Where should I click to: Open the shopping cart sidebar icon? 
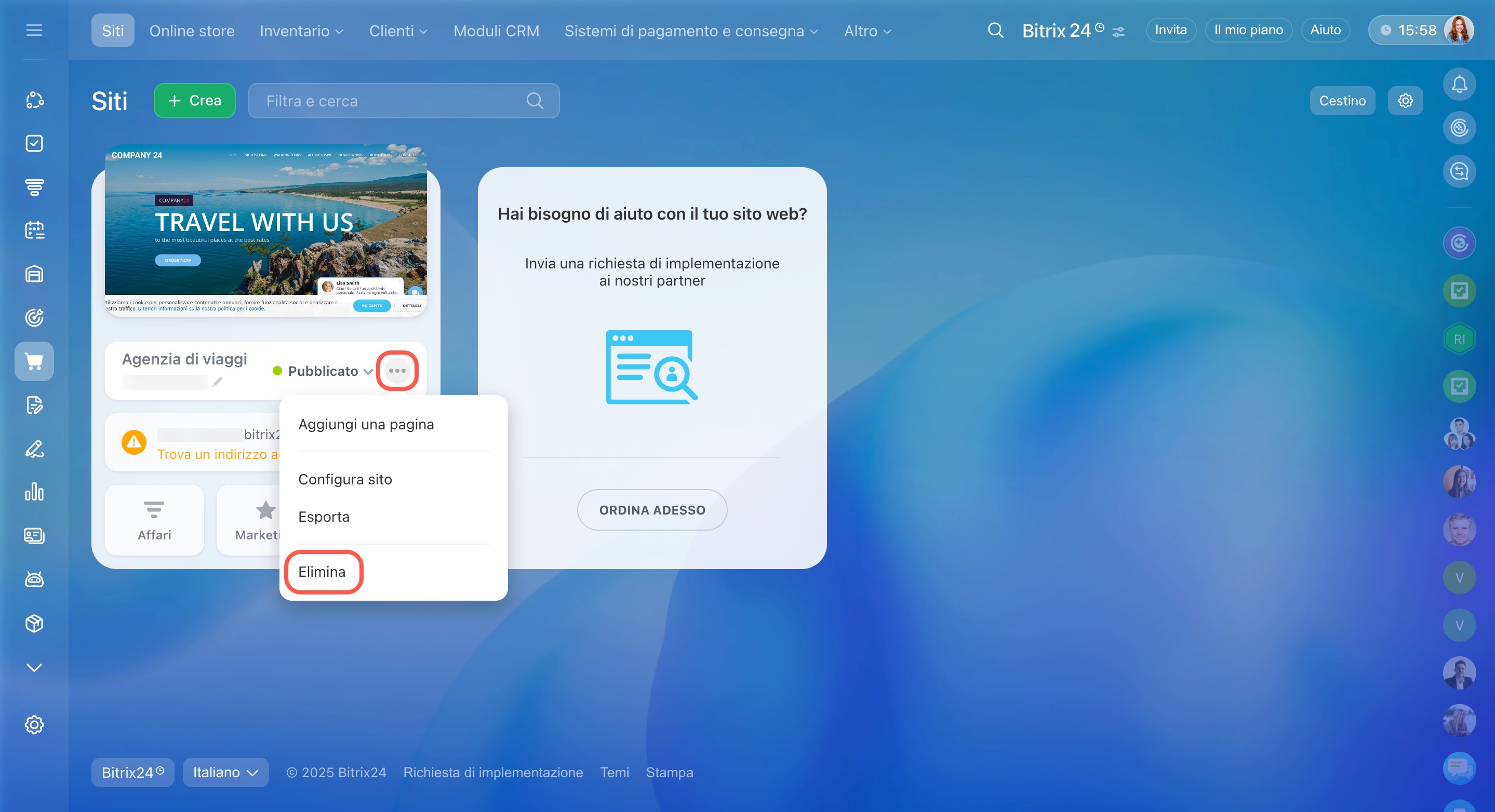pos(34,361)
